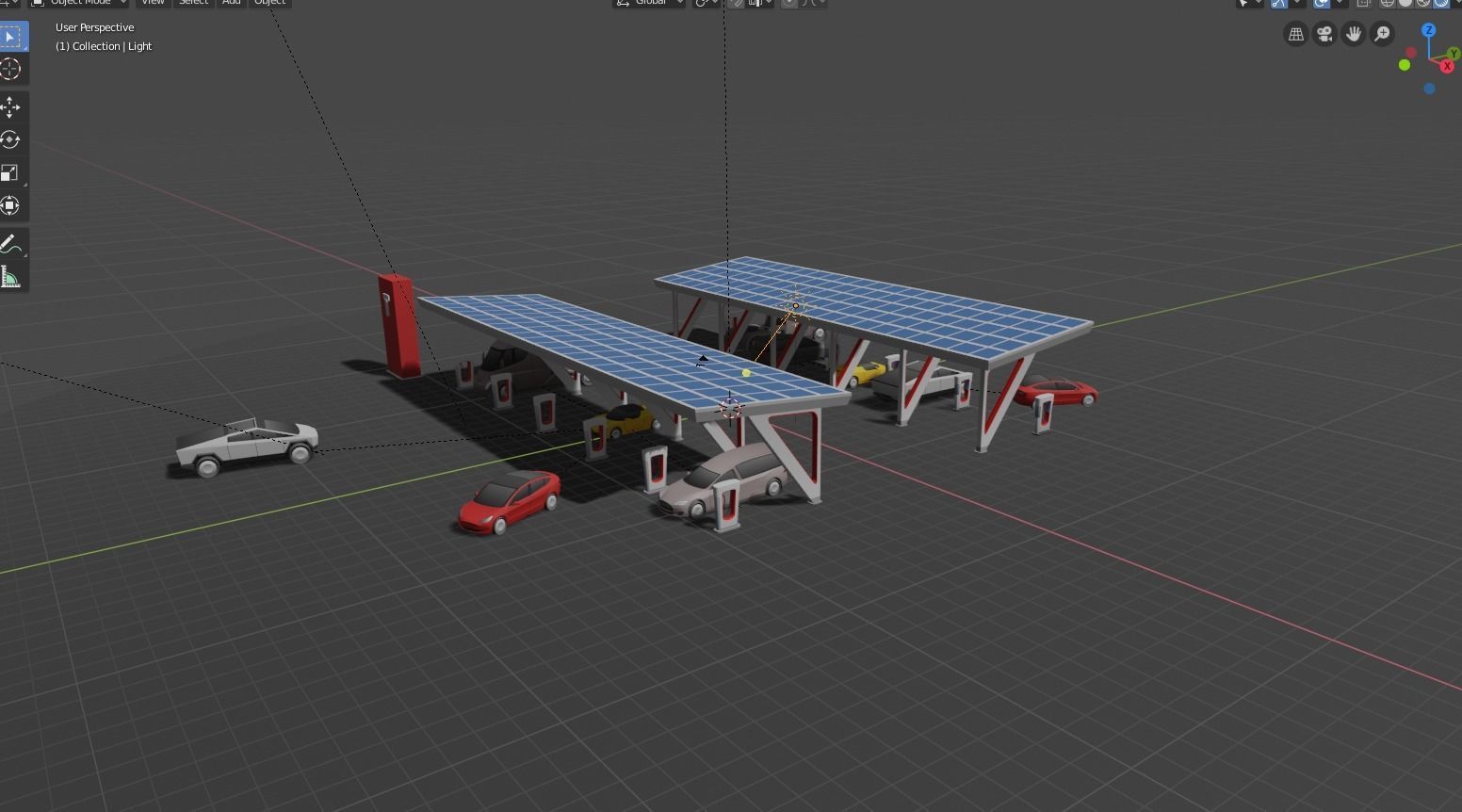The image size is (1462, 812).
Task: Click the negative Y green gizmo dot
Action: point(1405,65)
